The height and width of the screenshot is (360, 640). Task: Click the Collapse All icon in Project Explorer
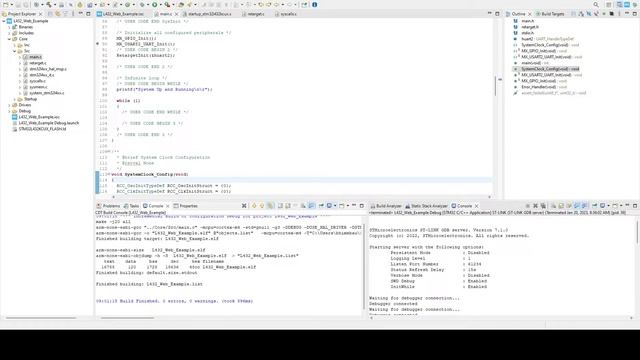50,13
